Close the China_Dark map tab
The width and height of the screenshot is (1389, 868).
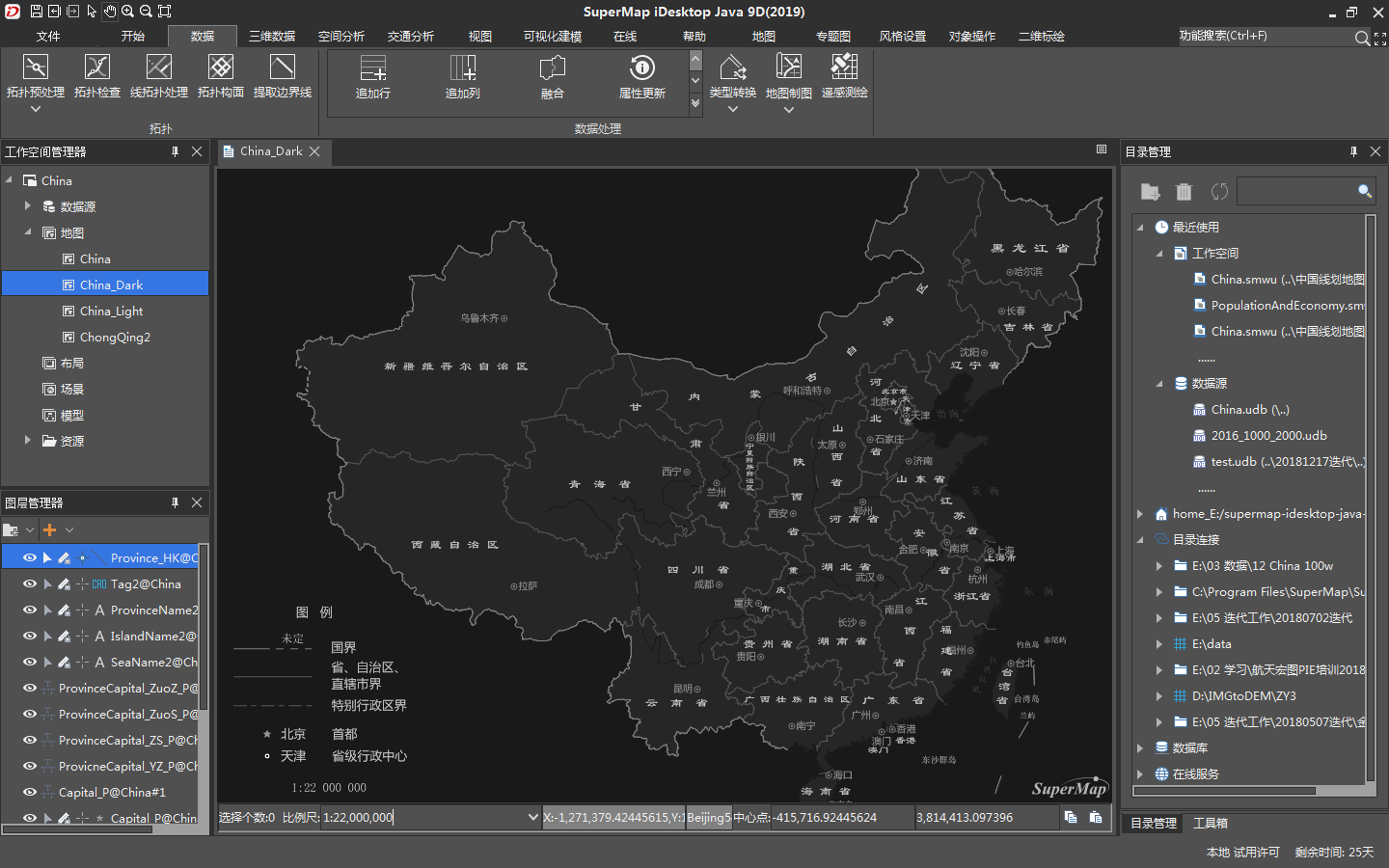click(x=314, y=151)
